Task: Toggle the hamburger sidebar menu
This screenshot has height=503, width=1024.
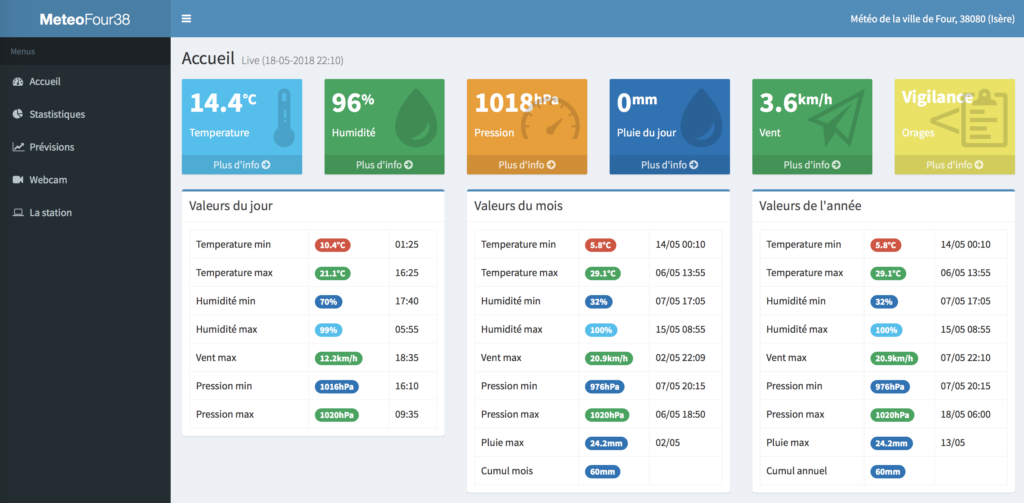Action: tap(186, 19)
